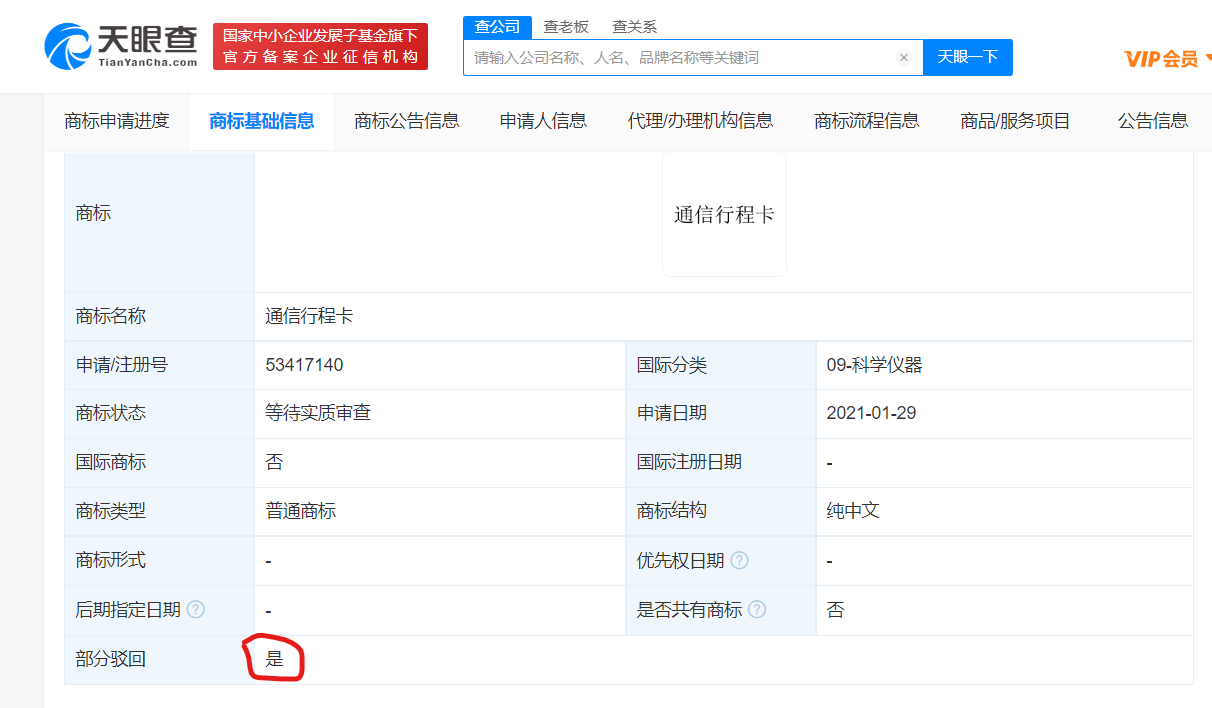1212x708 pixels.
Task: Click the 通信行程卡 trademark image
Action: (x=724, y=215)
